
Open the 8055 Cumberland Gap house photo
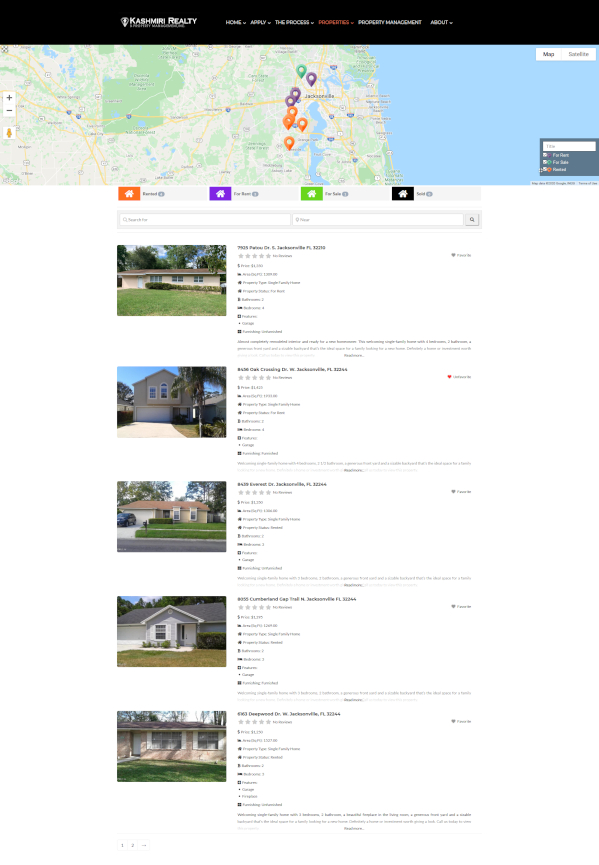[172, 631]
